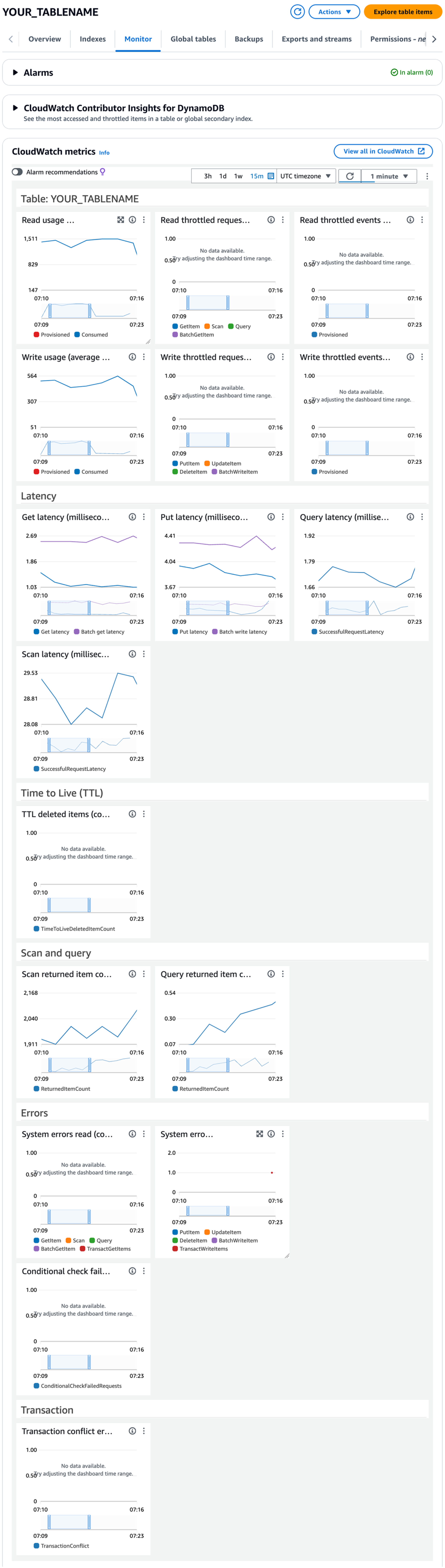
Task: Open the info icon on Scan latency chart
Action: [132, 654]
